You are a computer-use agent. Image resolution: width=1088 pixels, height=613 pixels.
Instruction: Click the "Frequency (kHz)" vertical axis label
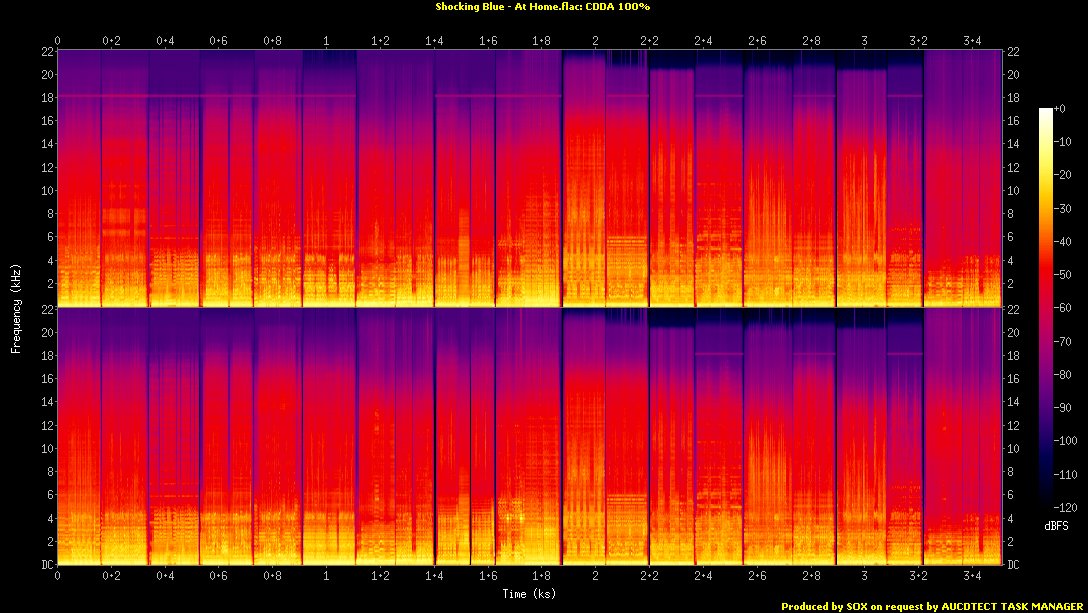16,307
